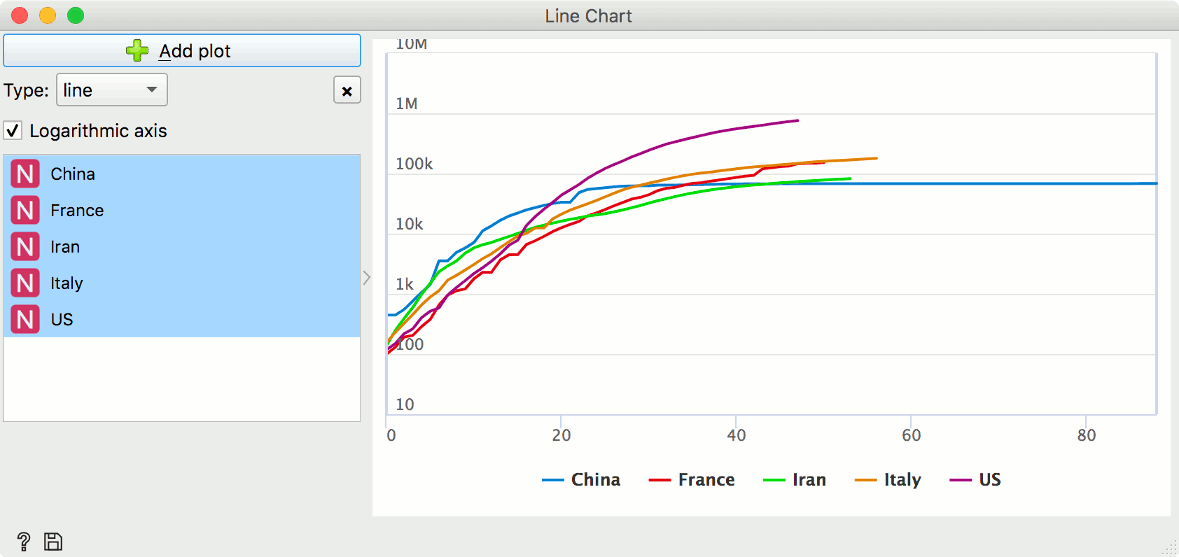Click the 1M label on the y-axis
This screenshot has width=1179, height=557.
tap(406, 104)
